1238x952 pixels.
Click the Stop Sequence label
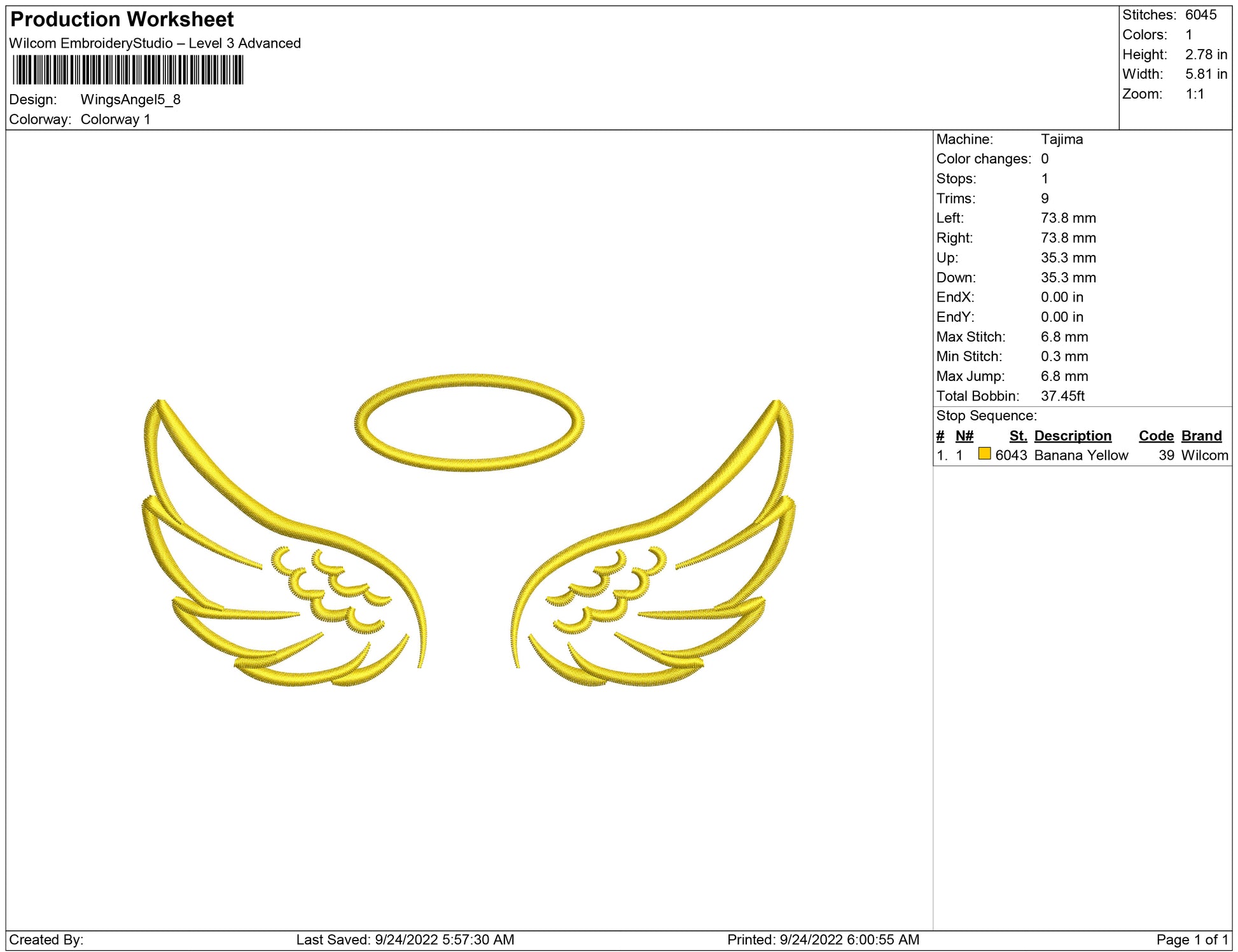pyautogui.click(x=986, y=416)
